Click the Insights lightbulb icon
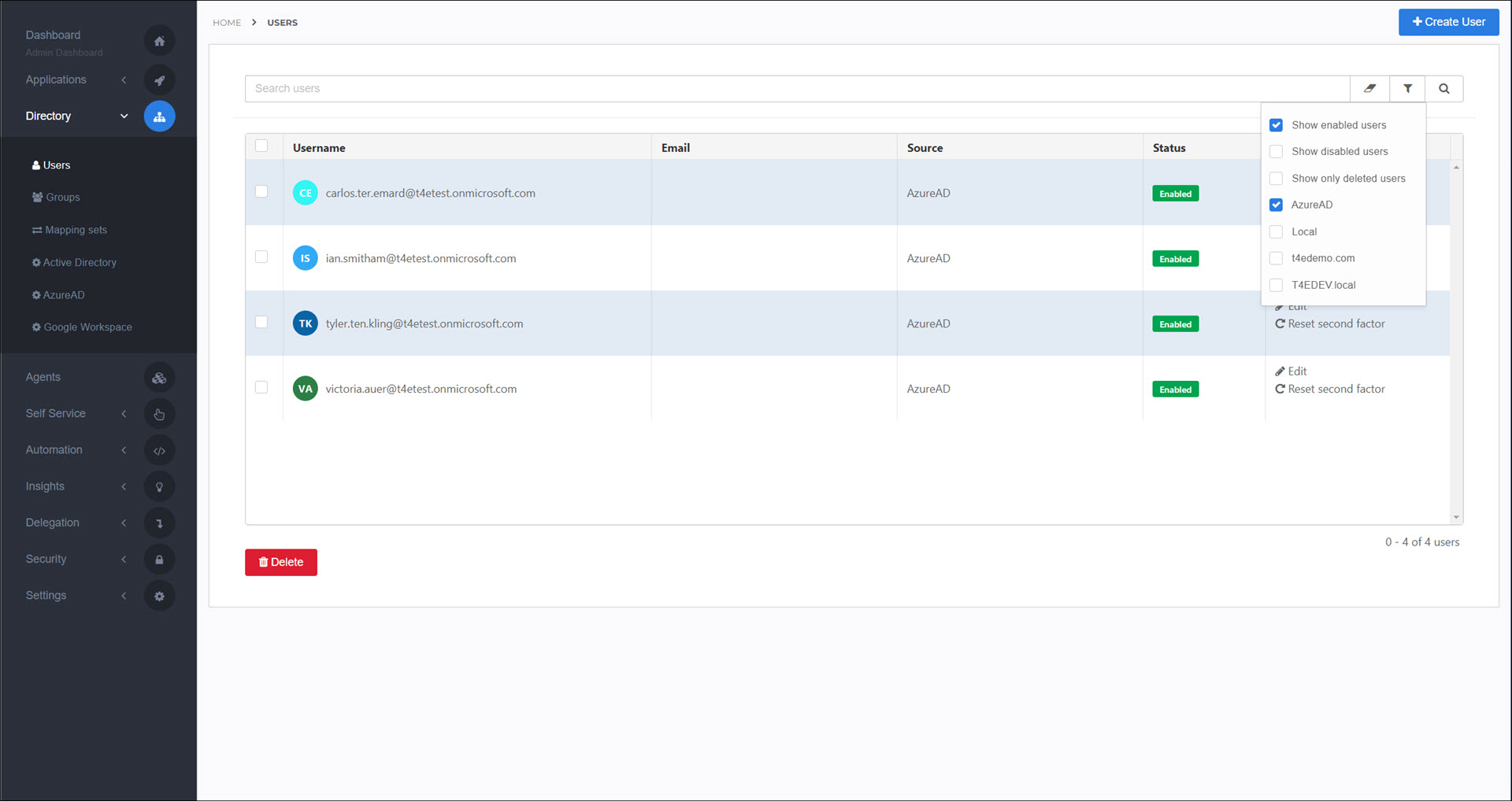1512x802 pixels. tap(159, 486)
